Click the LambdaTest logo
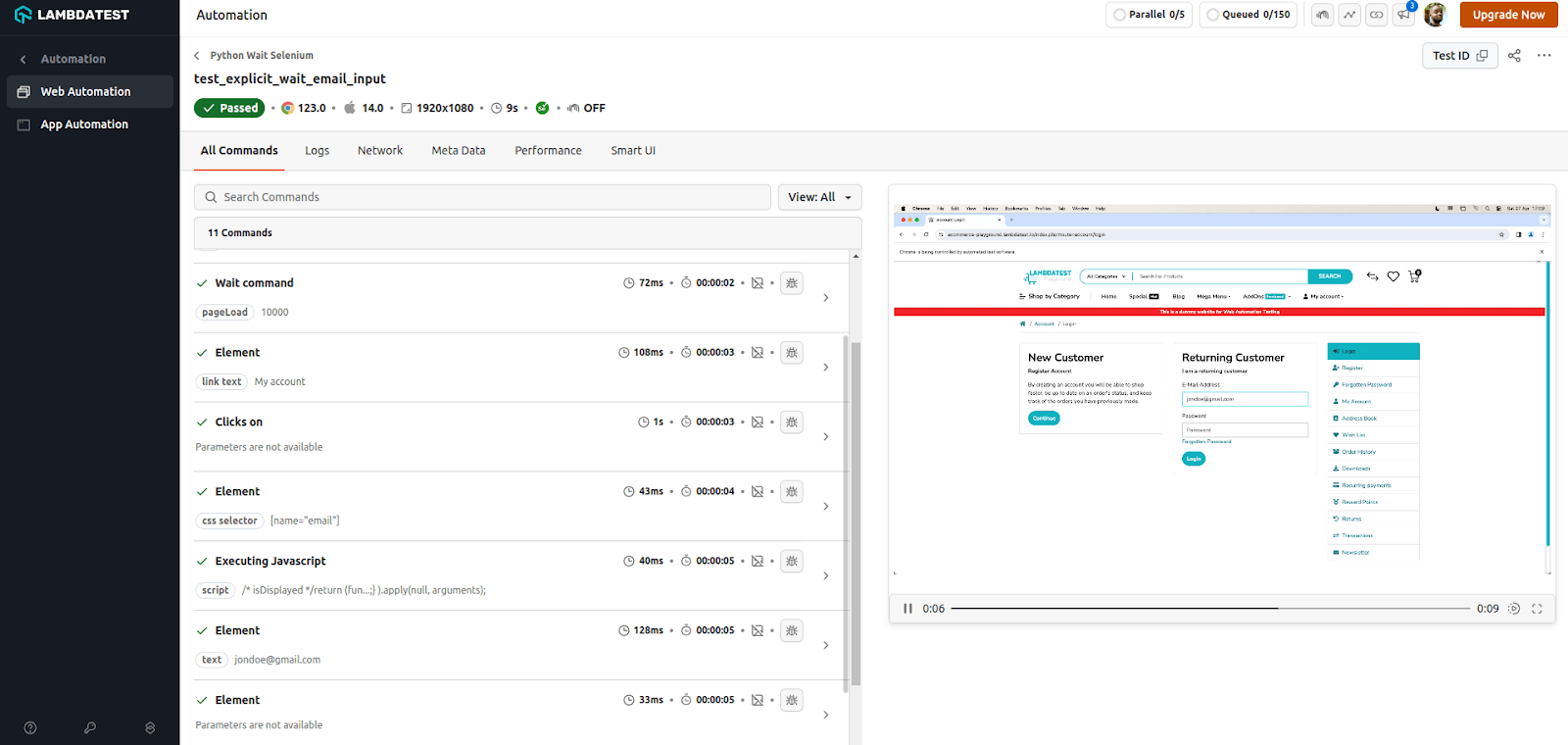The image size is (1568, 745). point(72,15)
